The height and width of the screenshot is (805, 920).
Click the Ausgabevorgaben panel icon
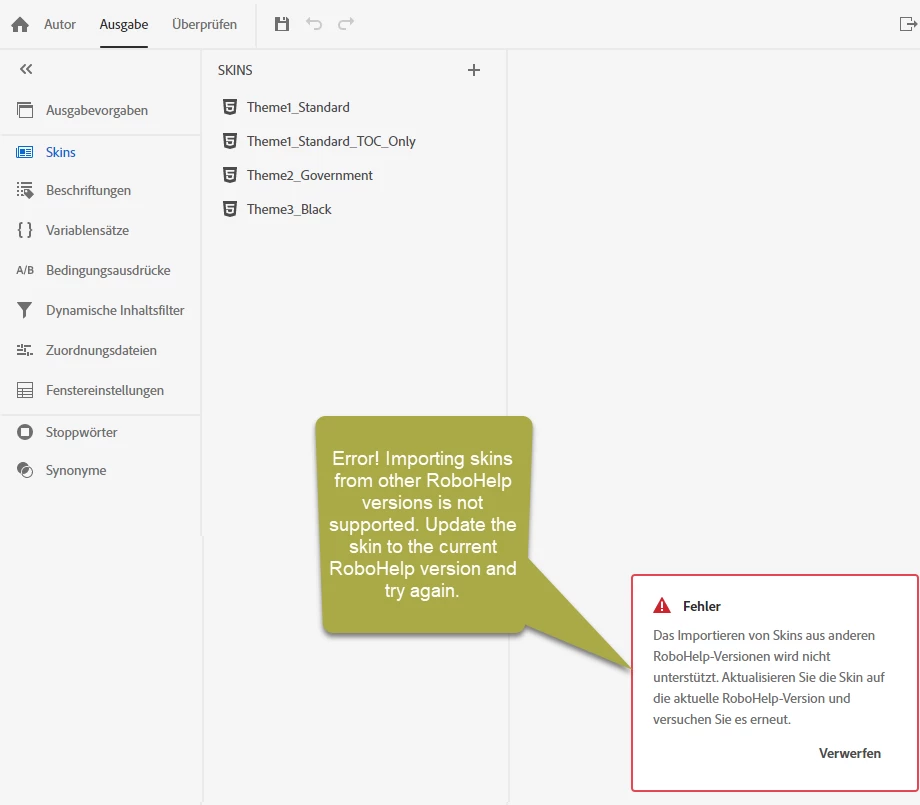coord(25,110)
